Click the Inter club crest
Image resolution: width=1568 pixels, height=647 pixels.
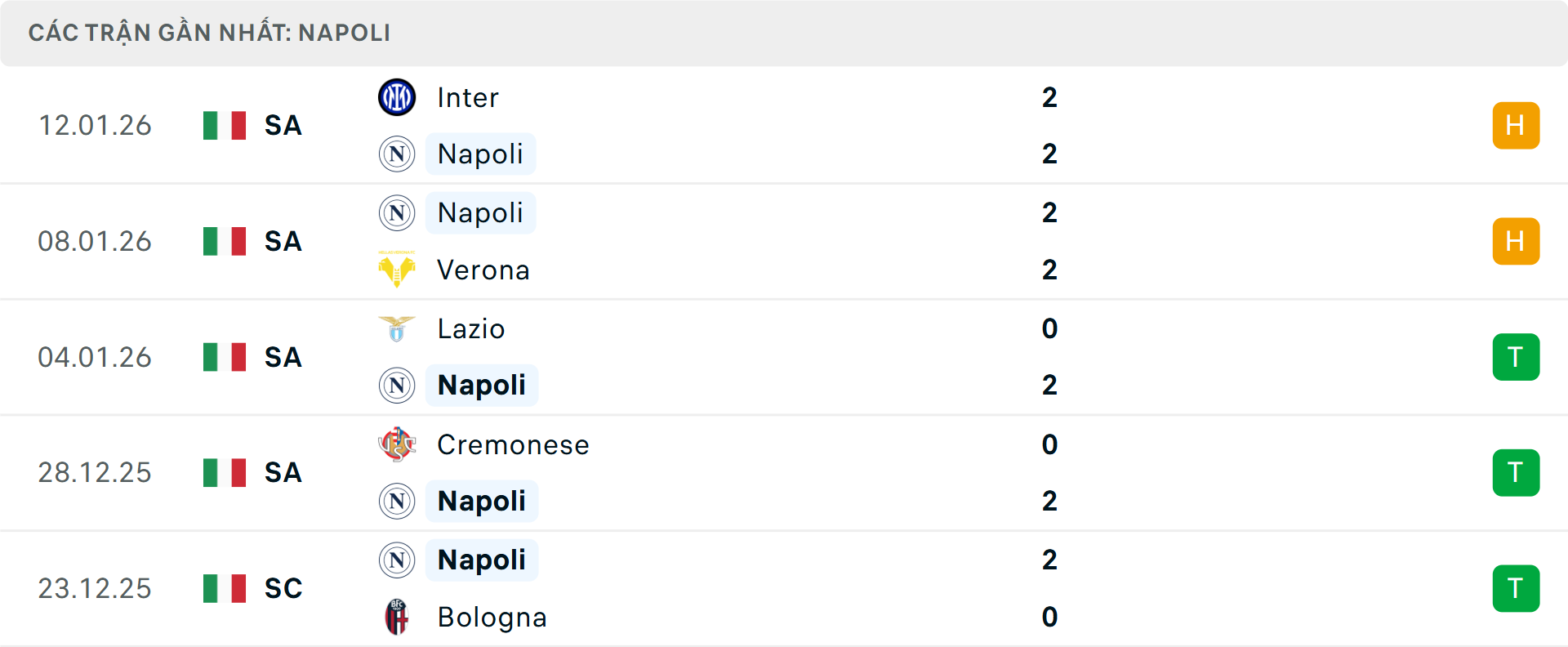(x=397, y=96)
